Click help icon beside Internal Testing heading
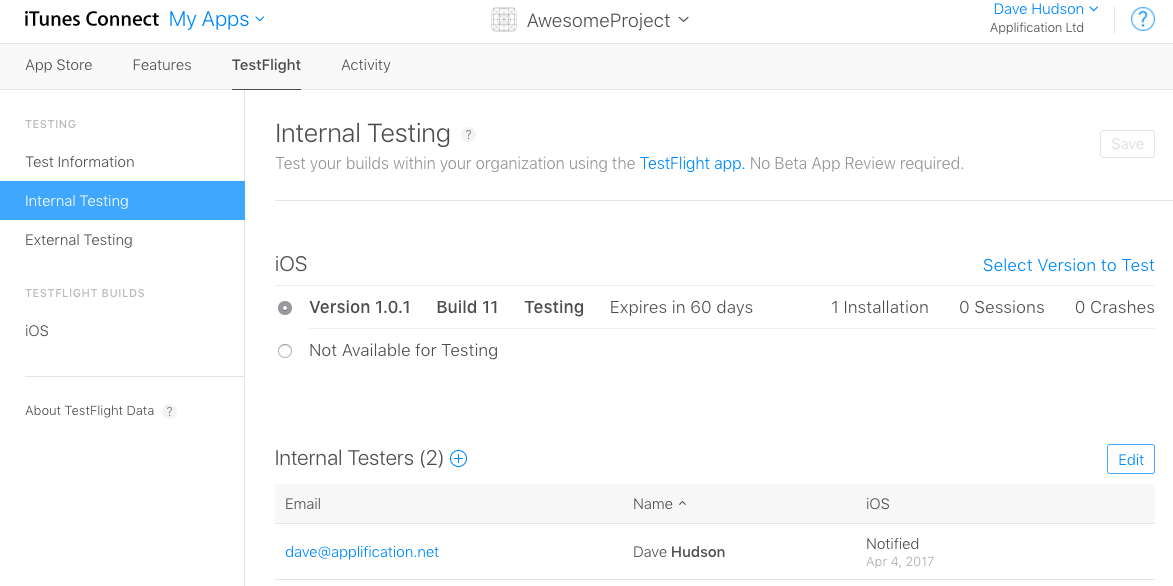 point(468,135)
